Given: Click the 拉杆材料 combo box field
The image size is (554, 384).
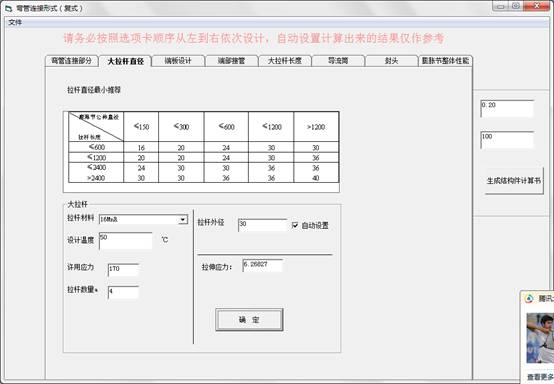Looking at the screenshot, I should pyautogui.click(x=143, y=219).
